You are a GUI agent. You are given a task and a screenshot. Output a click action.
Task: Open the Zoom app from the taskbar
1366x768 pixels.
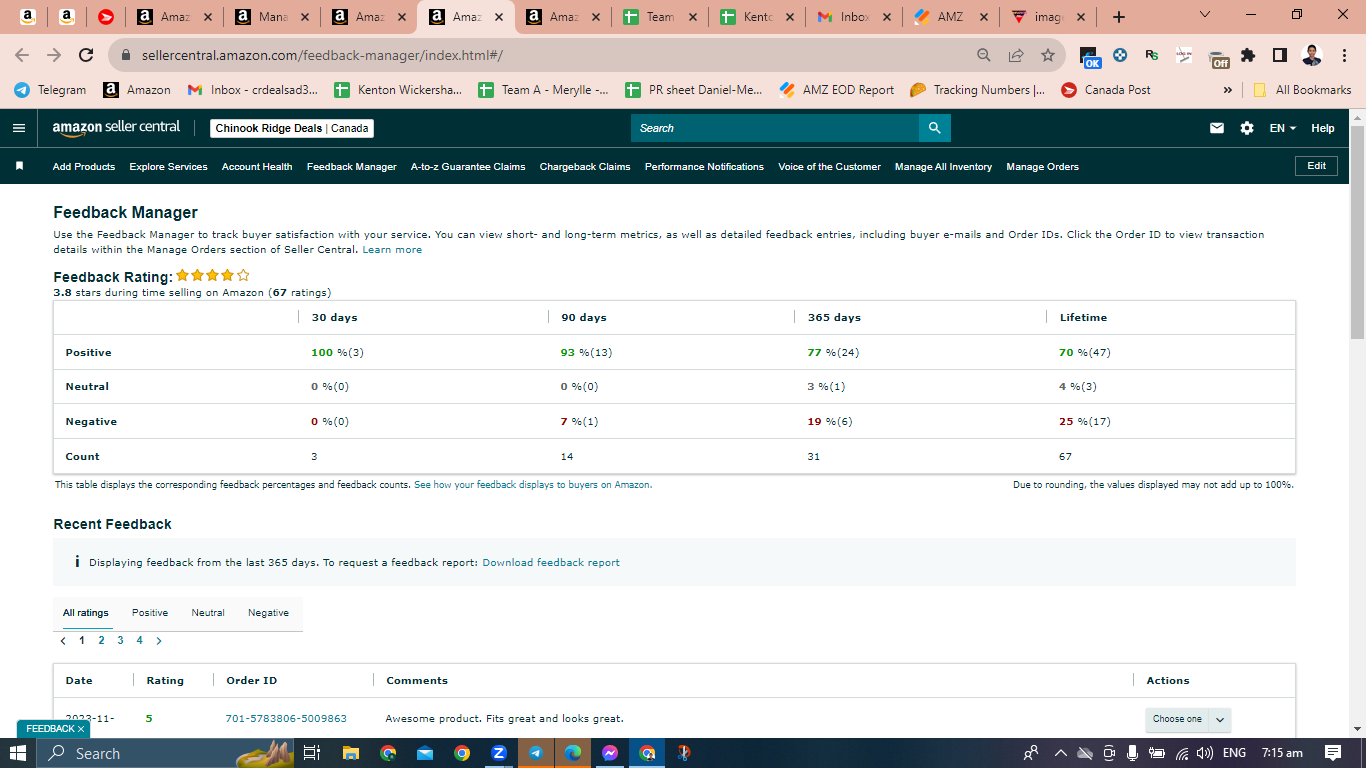[498, 753]
